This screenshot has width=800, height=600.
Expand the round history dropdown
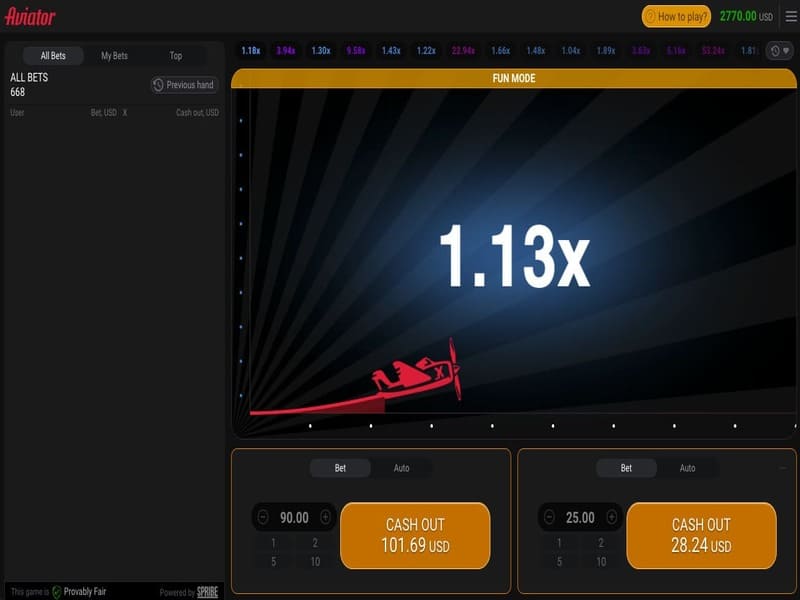(x=778, y=50)
